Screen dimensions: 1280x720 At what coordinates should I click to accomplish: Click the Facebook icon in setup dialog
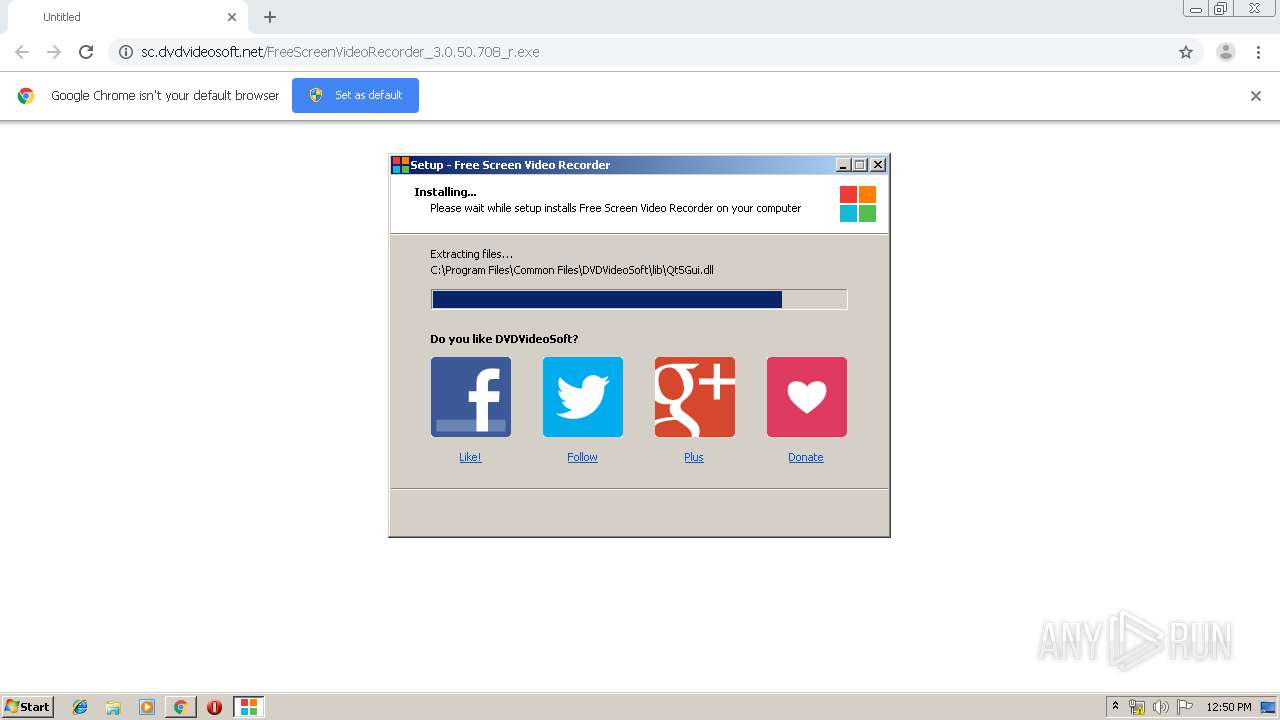(x=471, y=397)
